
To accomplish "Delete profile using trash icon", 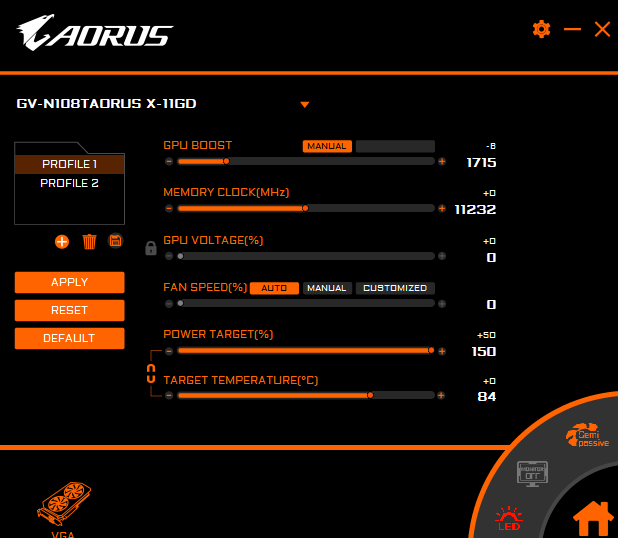I will (x=89, y=242).
